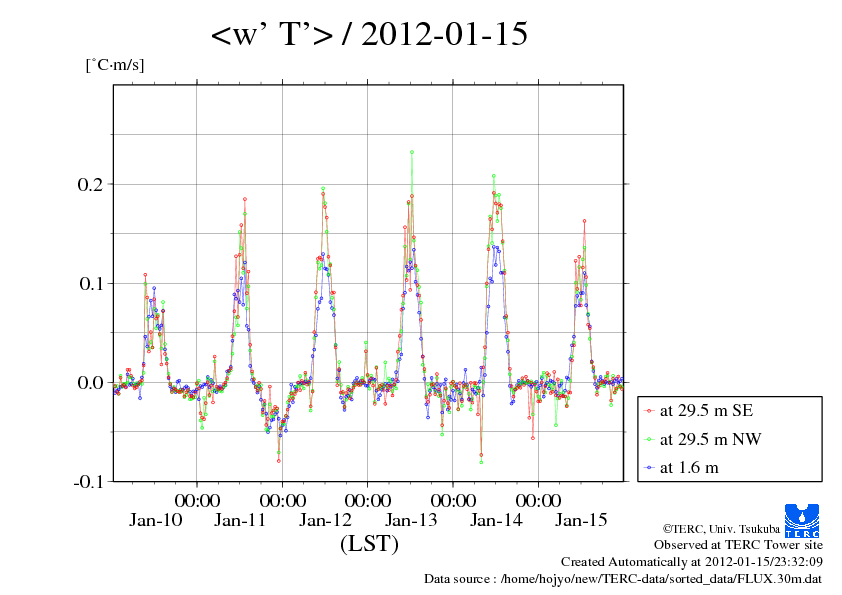Click the 'Created Automatically at' timestamp line
This screenshot has width=842, height=595.
[692, 562]
